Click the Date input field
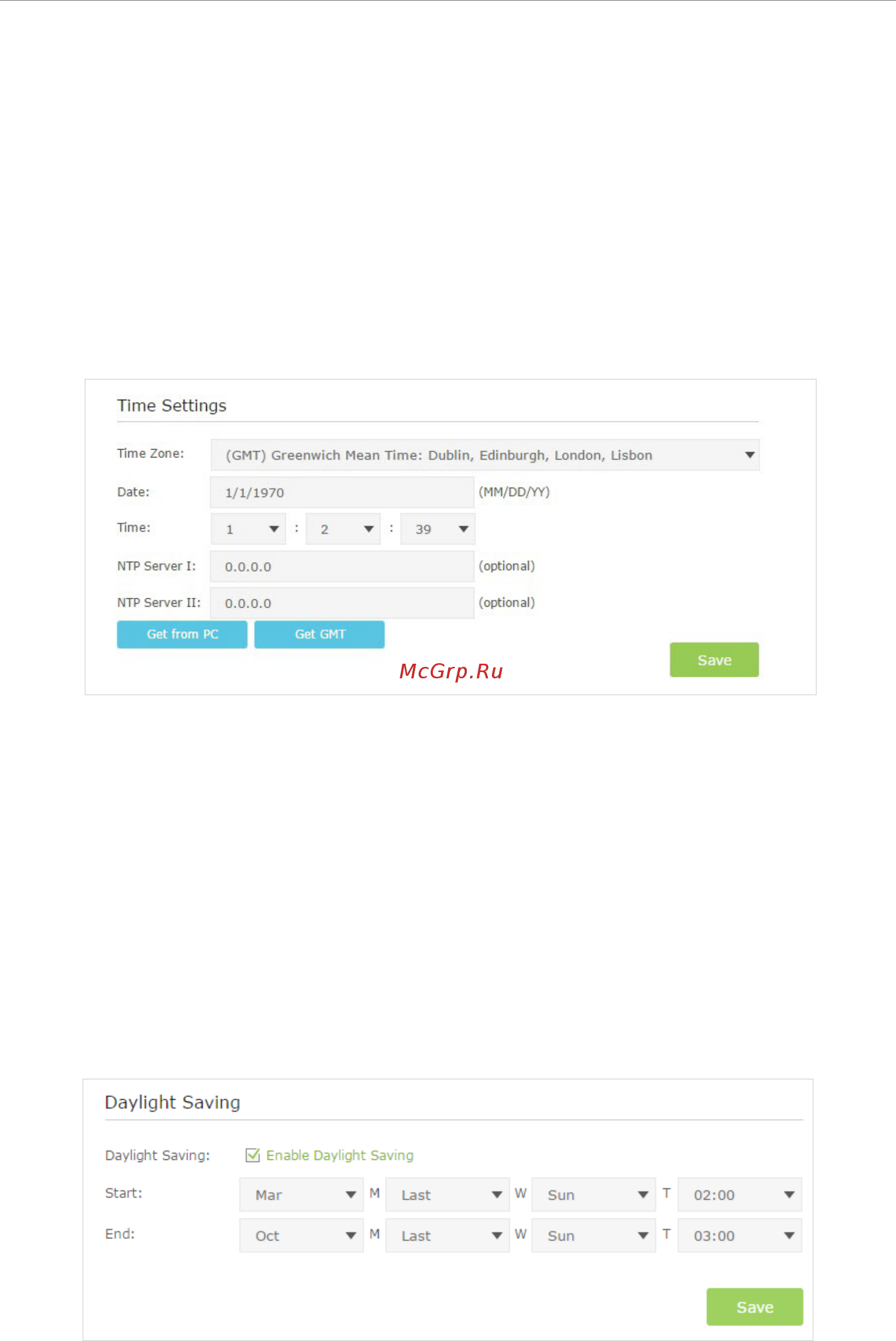Image resolution: width=896 pixels, height=1341 pixels. (x=342, y=492)
